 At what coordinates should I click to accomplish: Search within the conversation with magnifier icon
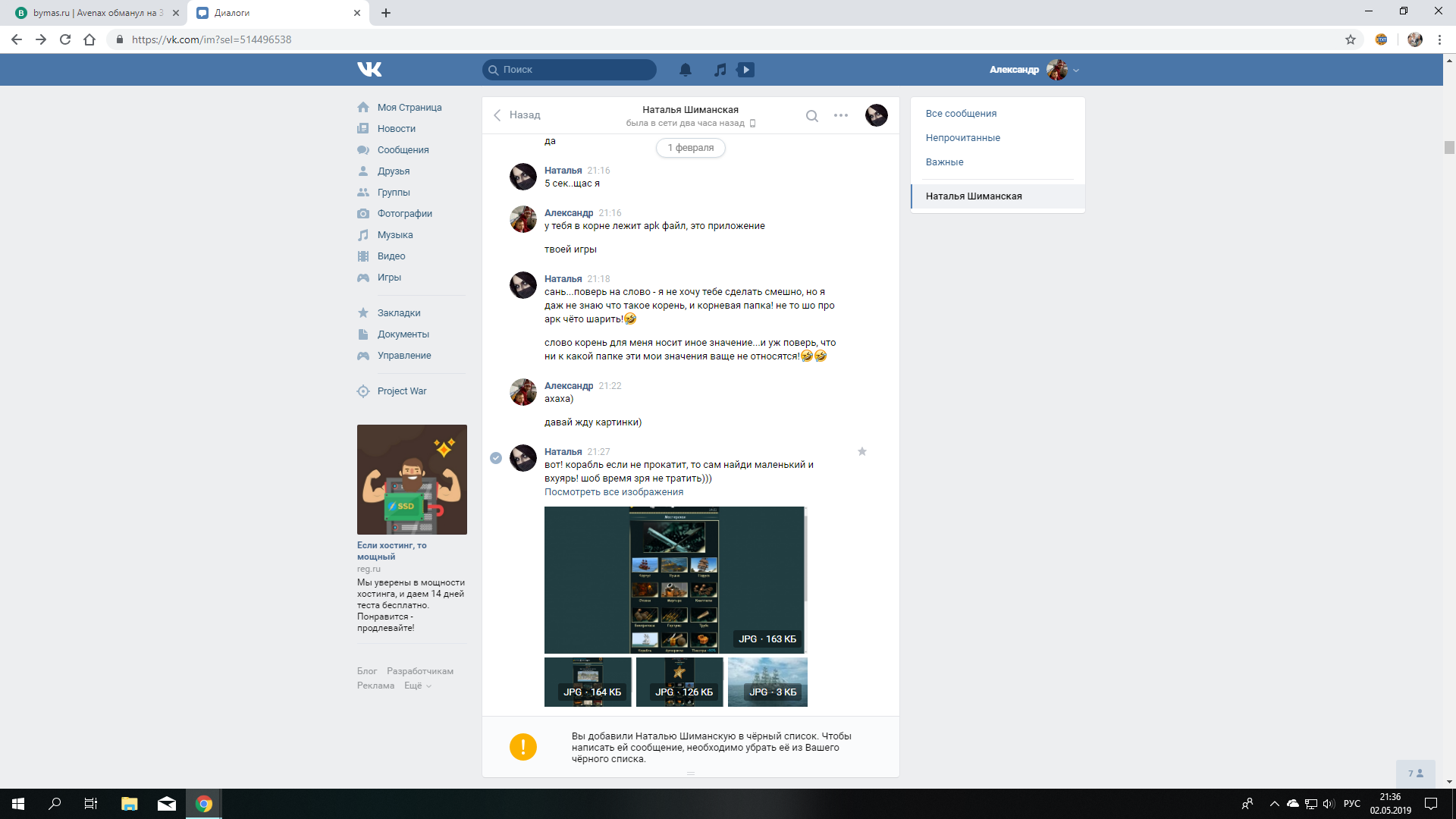(x=811, y=116)
